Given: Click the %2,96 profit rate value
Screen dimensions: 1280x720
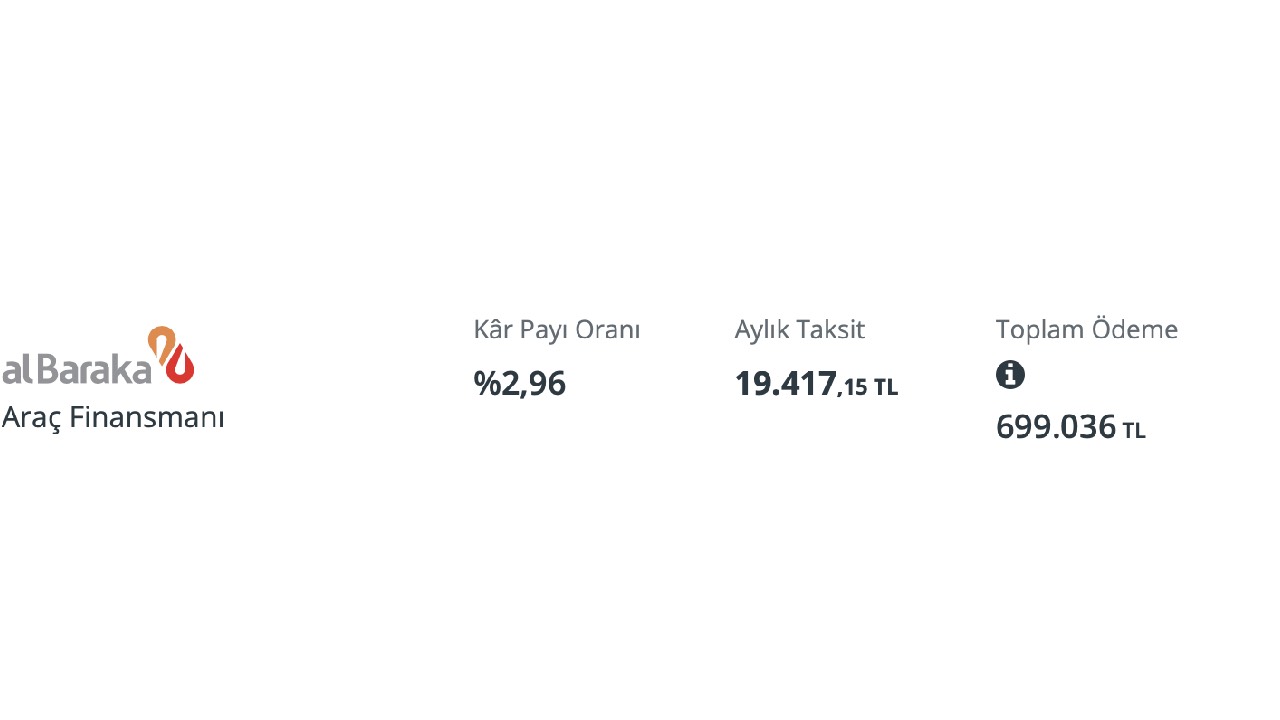Looking at the screenshot, I should 520,383.
